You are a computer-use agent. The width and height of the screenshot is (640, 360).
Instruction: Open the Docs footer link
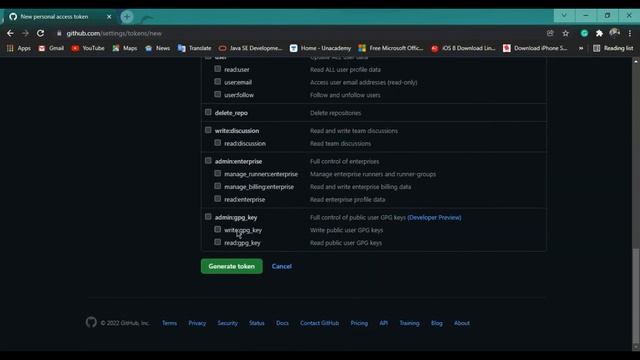point(282,323)
